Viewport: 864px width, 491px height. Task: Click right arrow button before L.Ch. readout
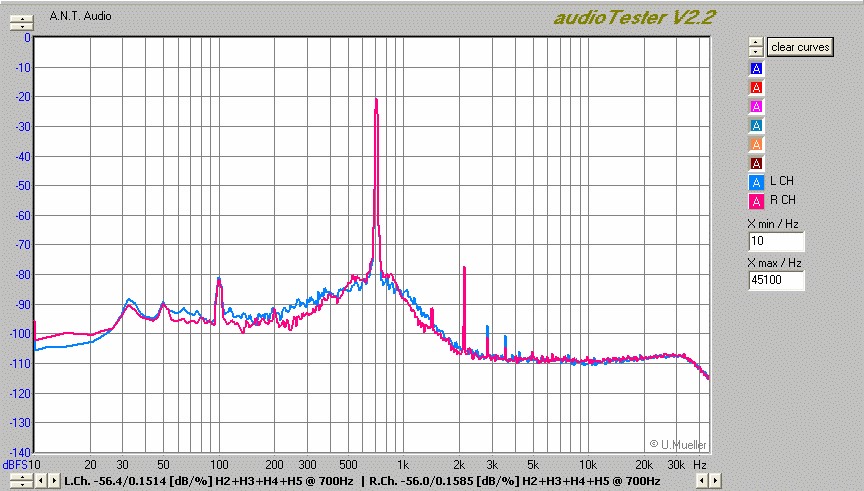[x=54, y=481]
